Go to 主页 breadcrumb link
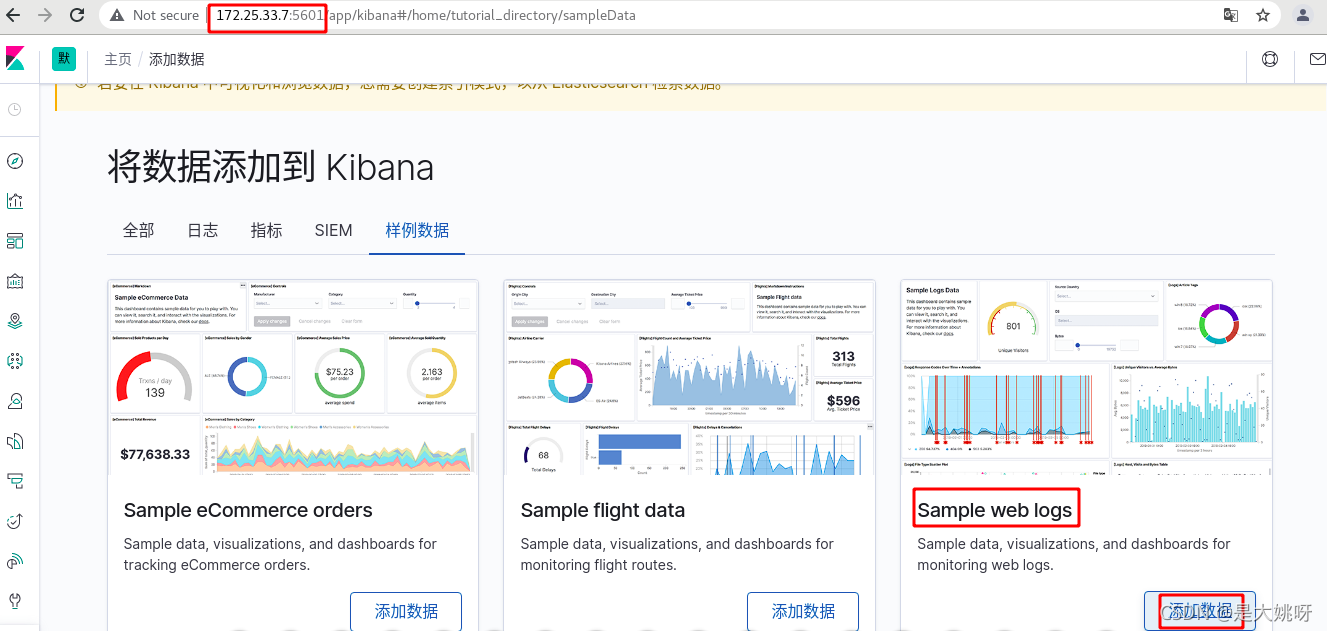The image size is (1327, 631). click(118, 60)
